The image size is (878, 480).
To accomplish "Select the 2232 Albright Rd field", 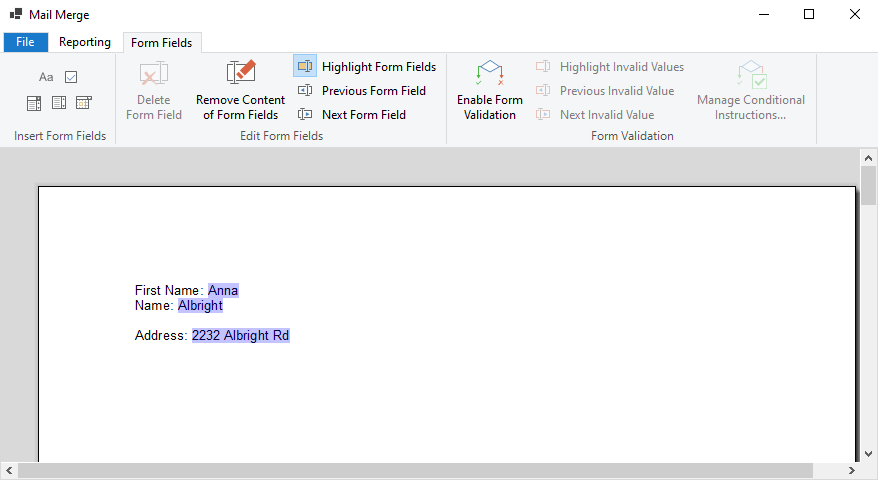I will (241, 335).
